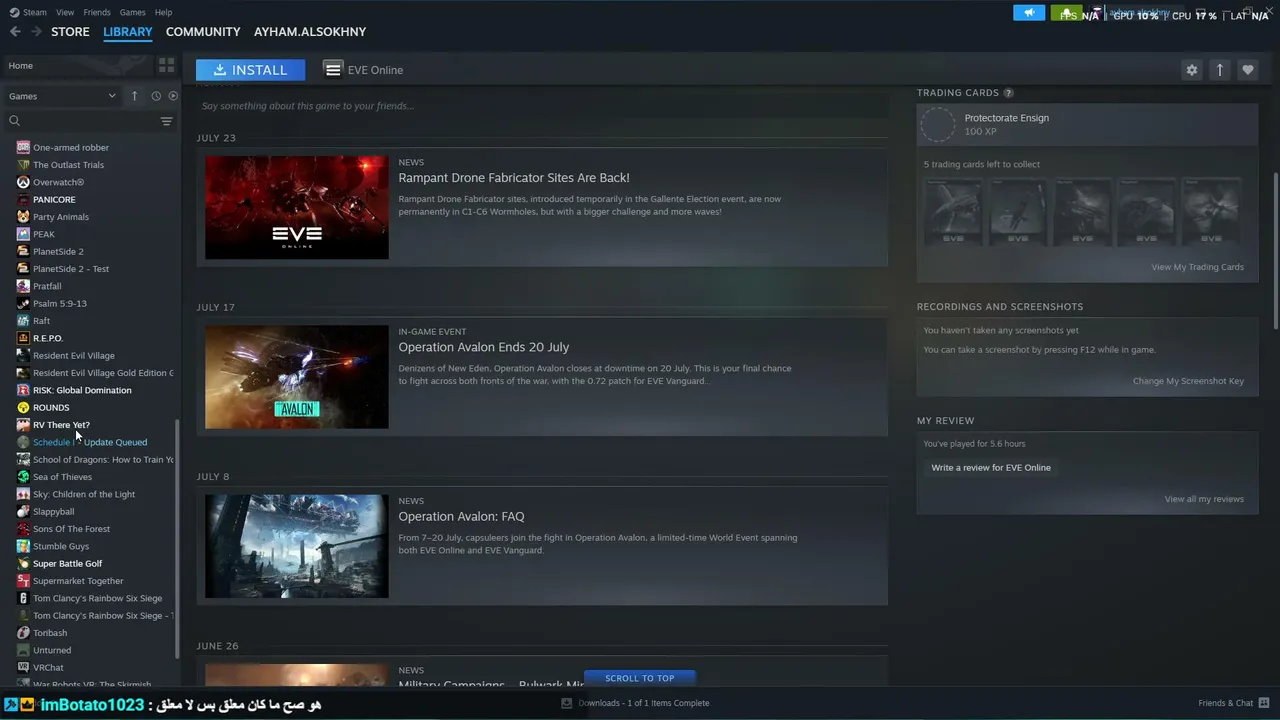Screen dimensions: 1280x720
Task: Sort games by recent activity clock icon
Action: click(156, 96)
